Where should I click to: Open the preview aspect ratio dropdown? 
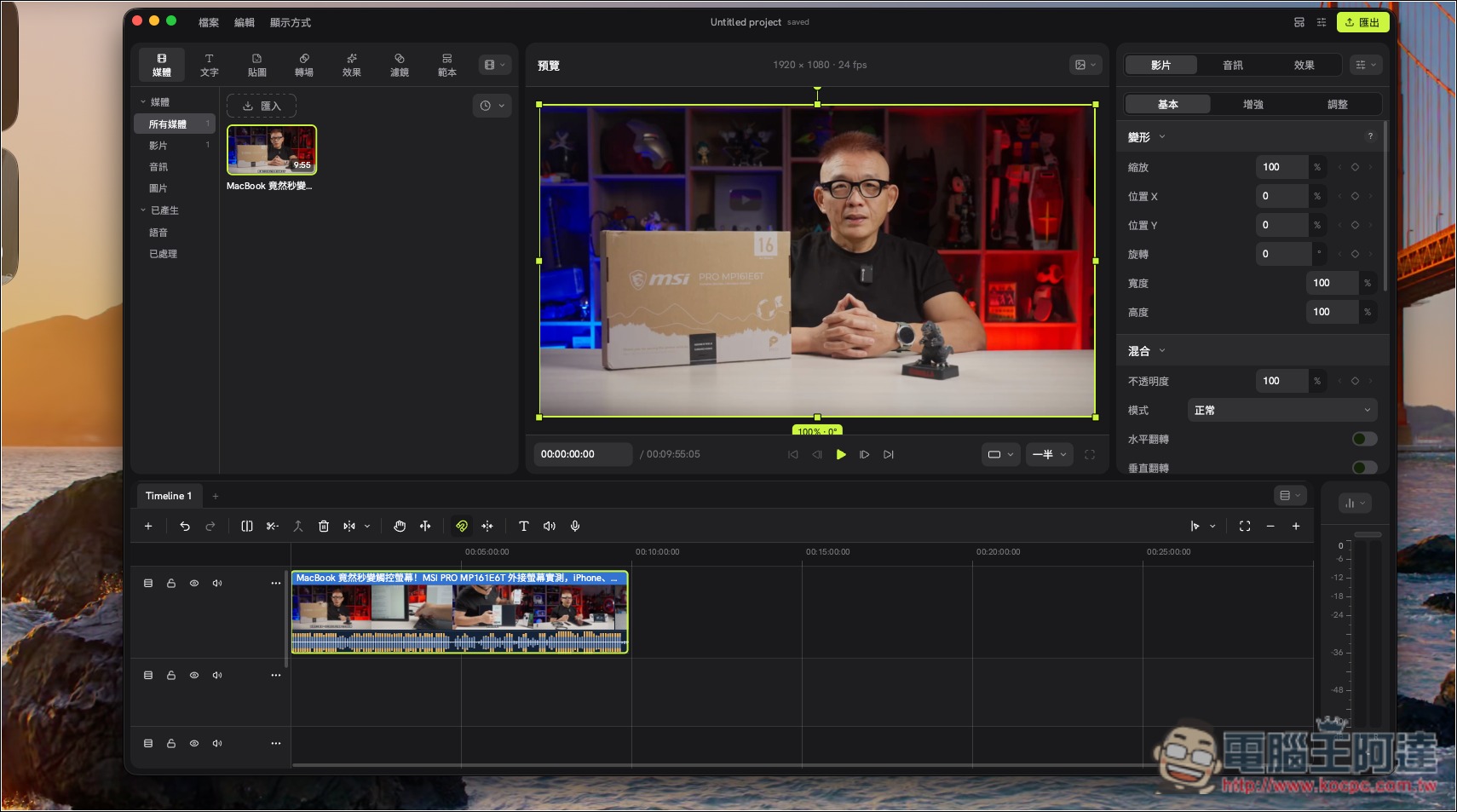point(1000,455)
